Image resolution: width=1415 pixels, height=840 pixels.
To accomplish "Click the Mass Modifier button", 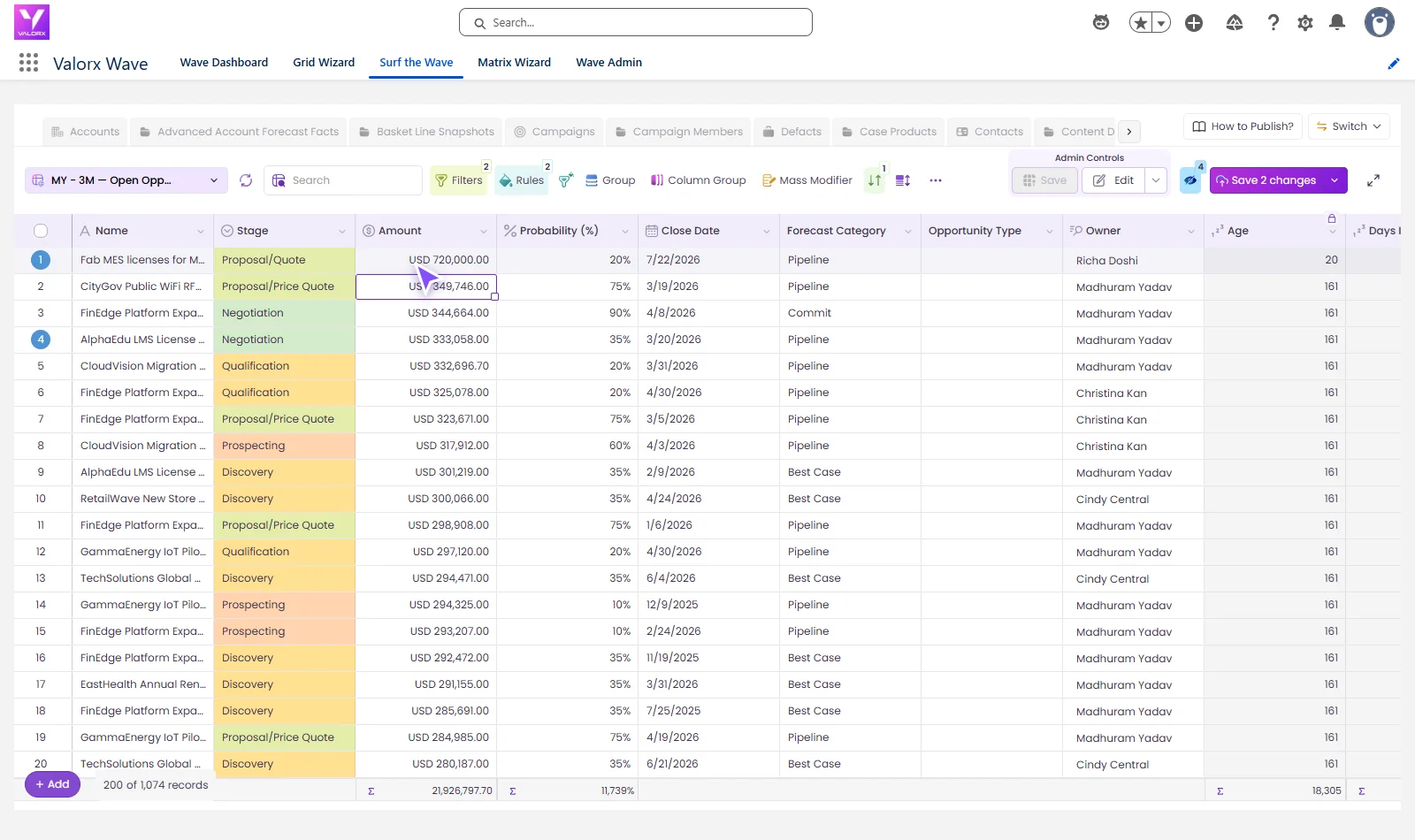I will [807, 180].
